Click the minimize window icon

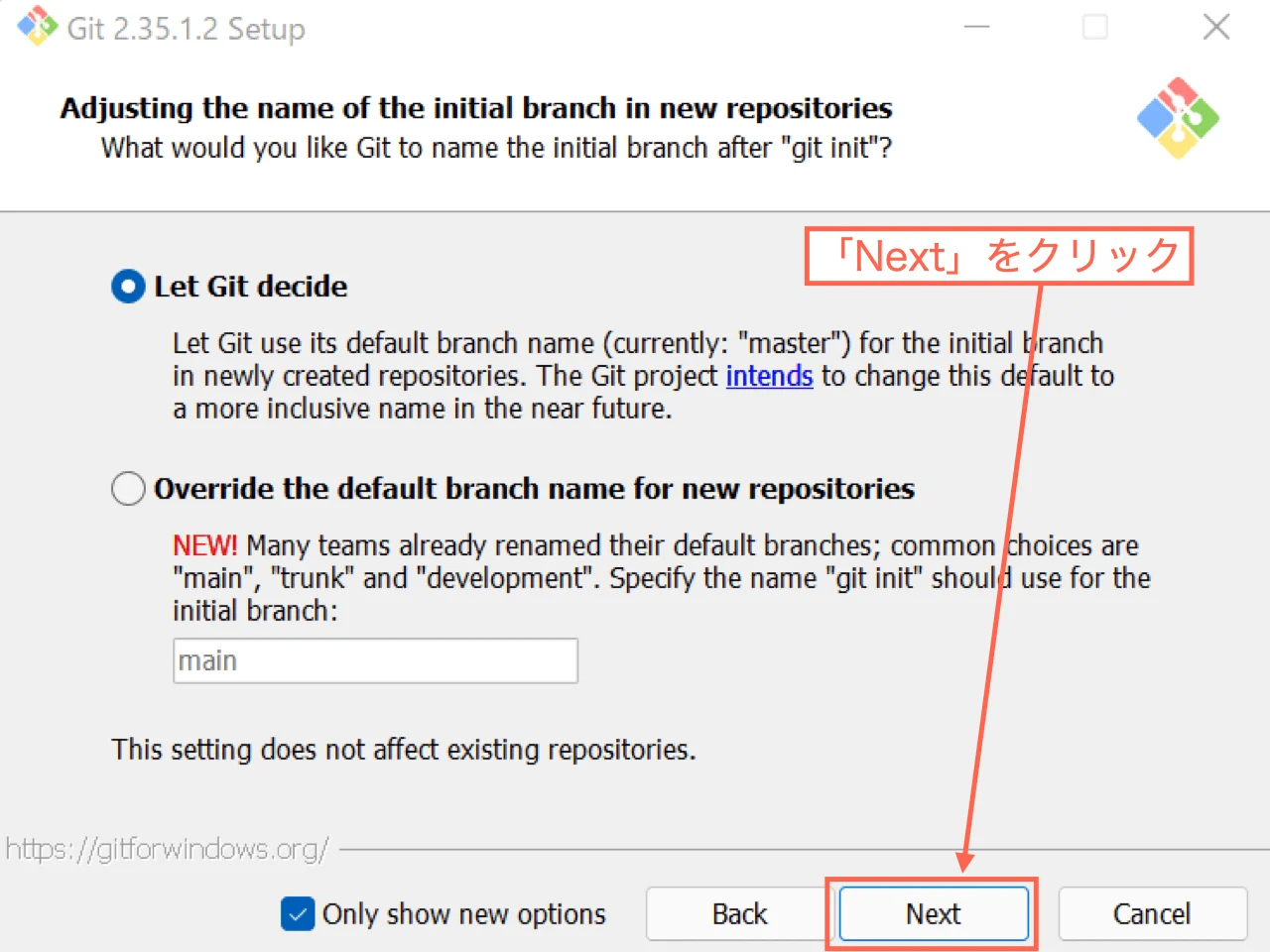pyautogui.click(x=976, y=27)
